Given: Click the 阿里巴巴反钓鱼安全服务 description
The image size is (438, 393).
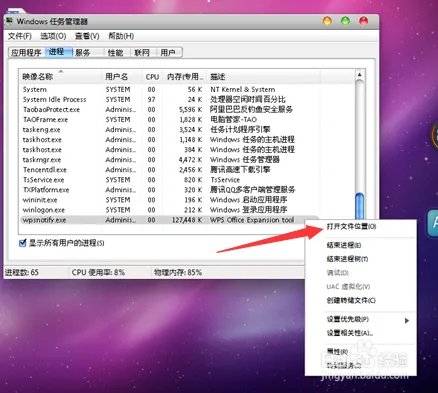Looking at the screenshot, I should coord(251,109).
